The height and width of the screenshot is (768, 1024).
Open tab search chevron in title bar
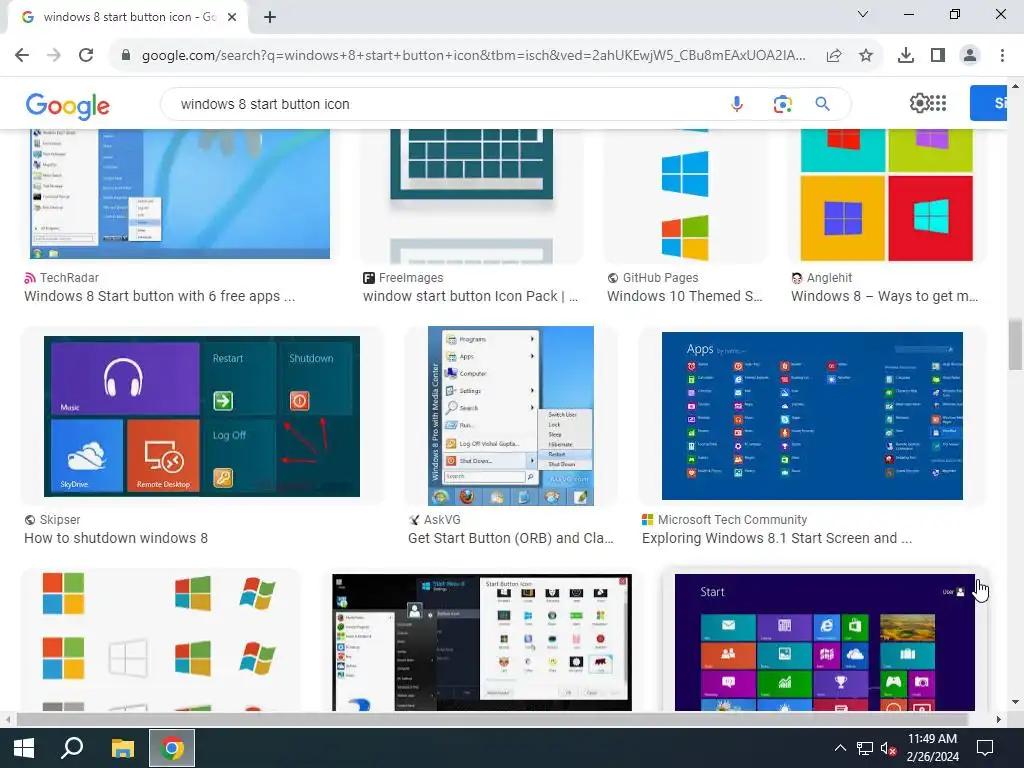pos(863,14)
